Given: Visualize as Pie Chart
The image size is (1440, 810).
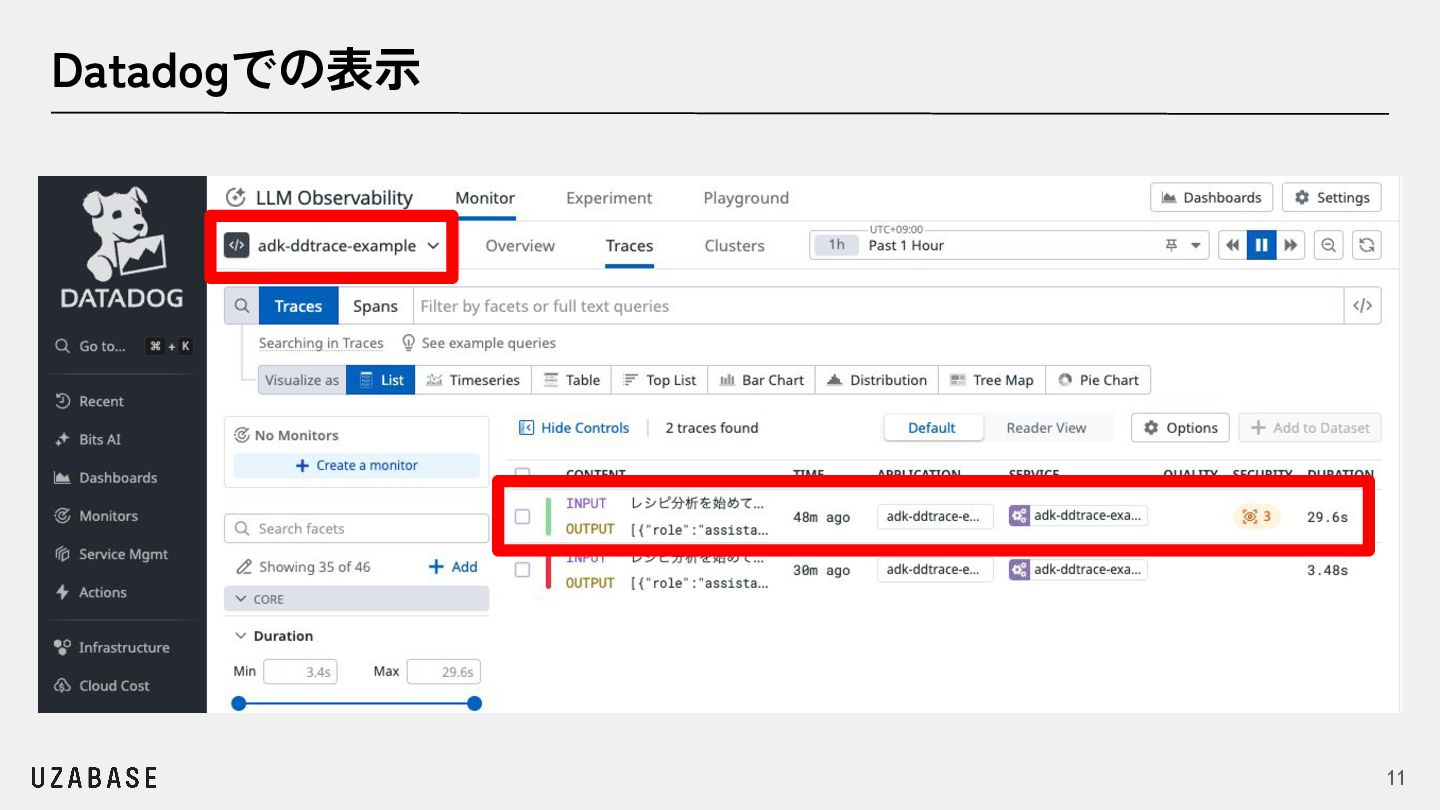Looking at the screenshot, I should (x=1099, y=380).
